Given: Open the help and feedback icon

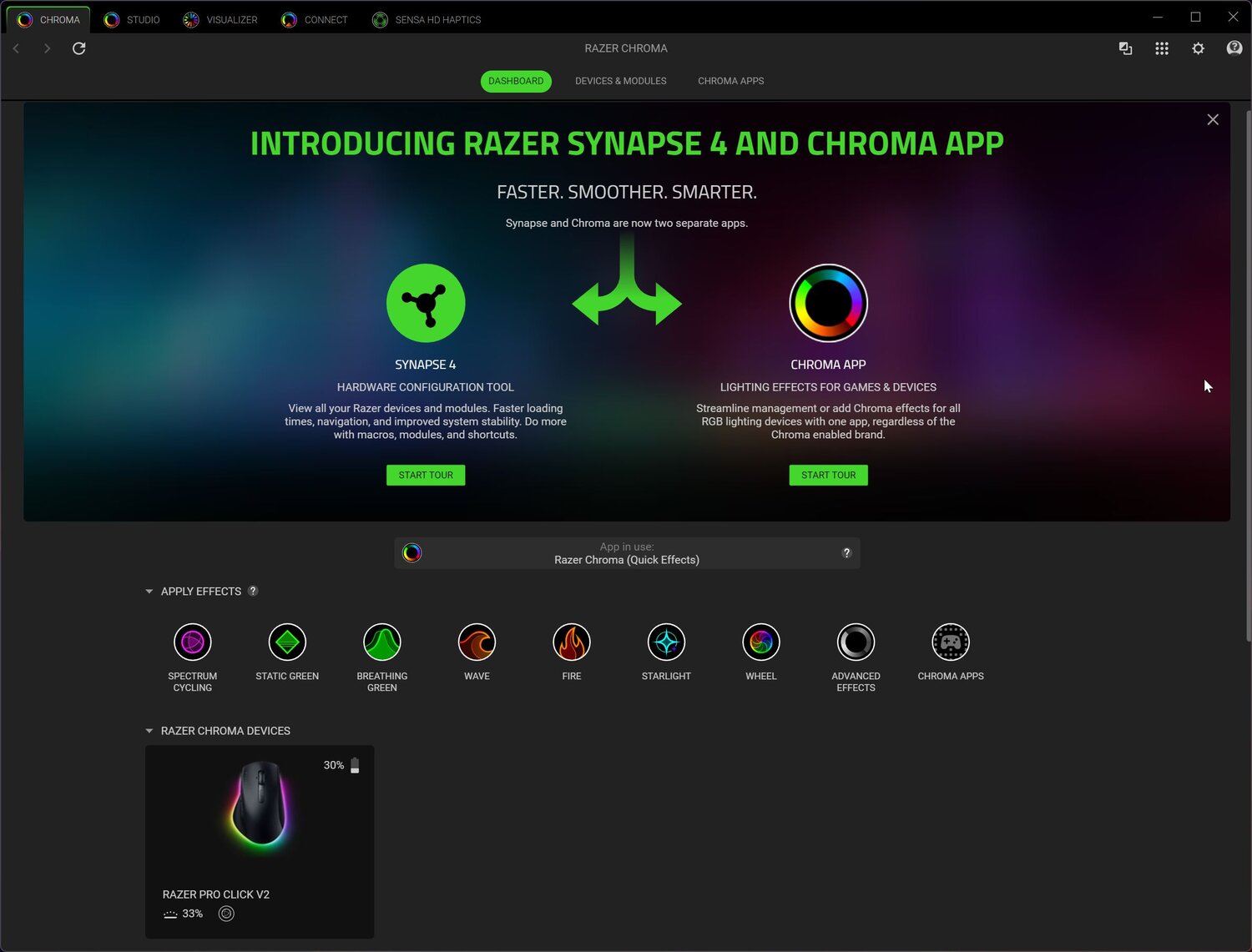Looking at the screenshot, I should 1234,48.
